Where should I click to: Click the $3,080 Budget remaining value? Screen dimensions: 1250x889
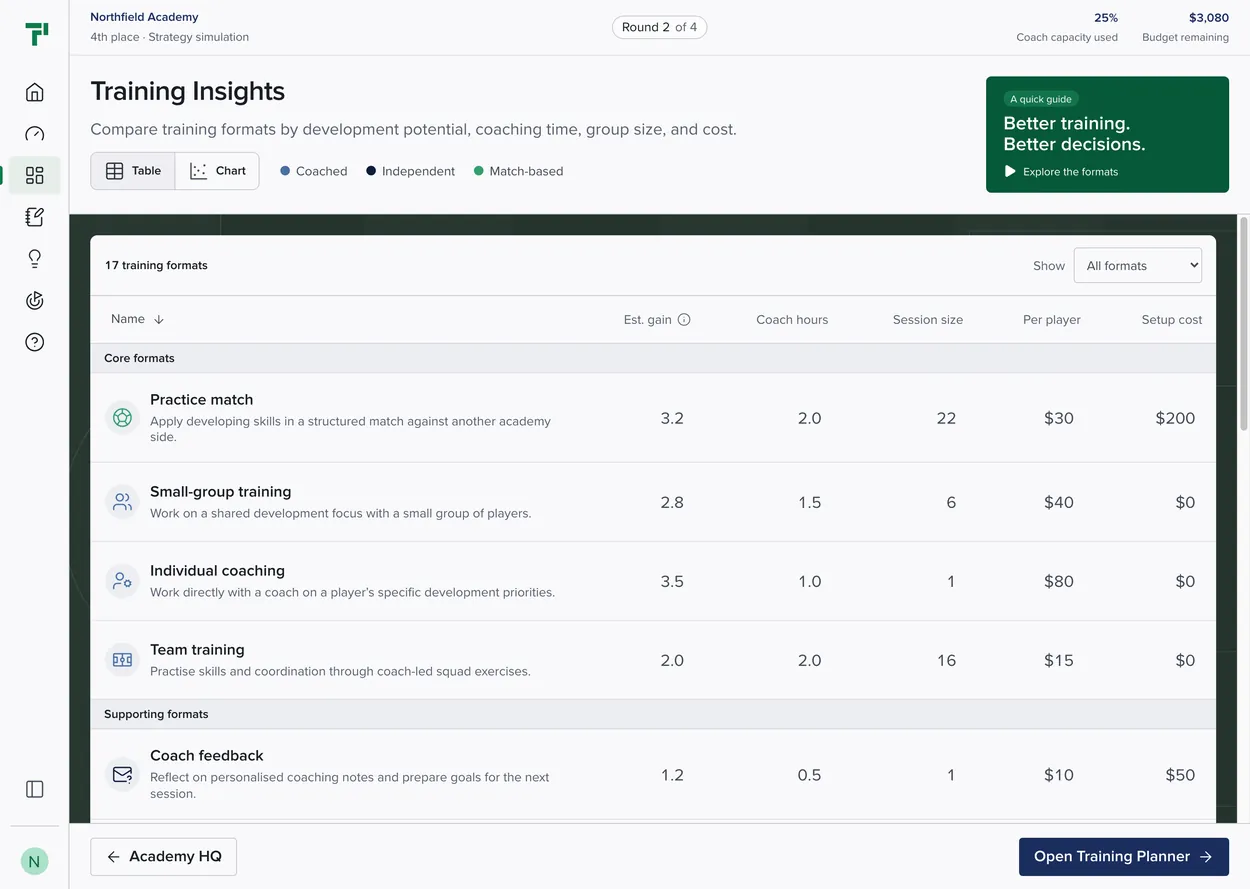click(1209, 18)
